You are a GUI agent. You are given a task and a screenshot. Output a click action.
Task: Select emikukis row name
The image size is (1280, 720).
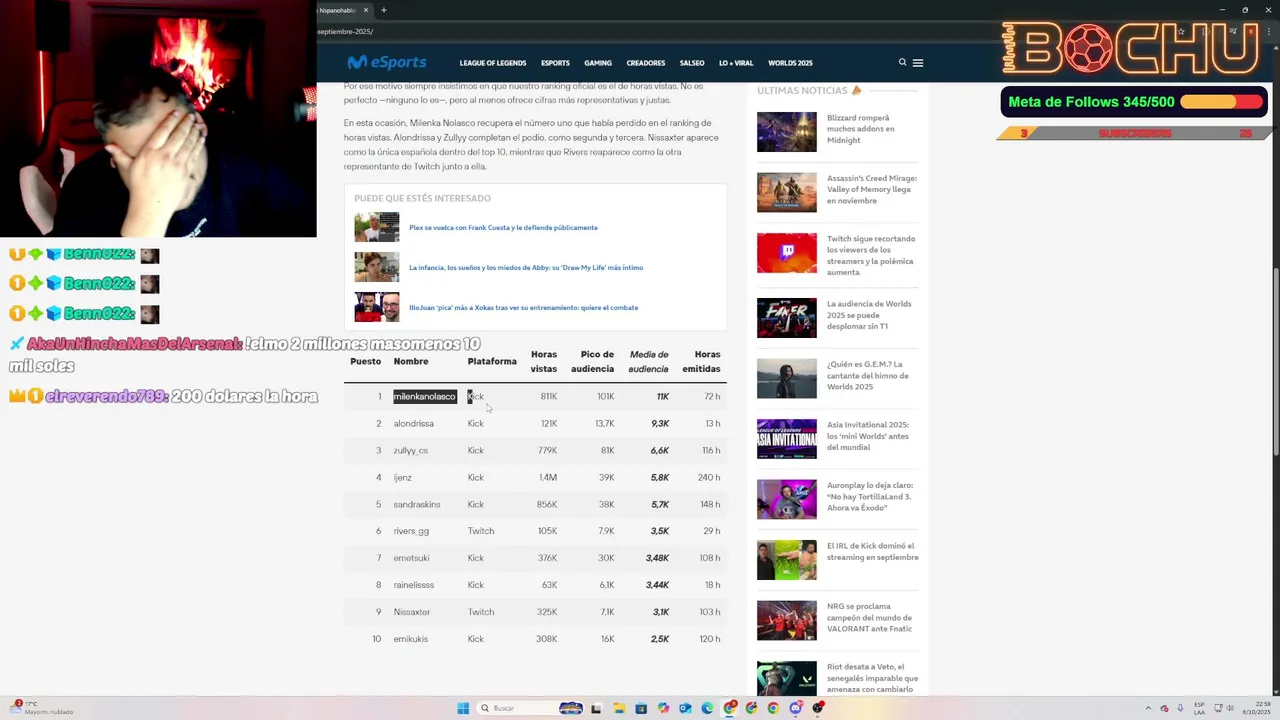coord(410,639)
